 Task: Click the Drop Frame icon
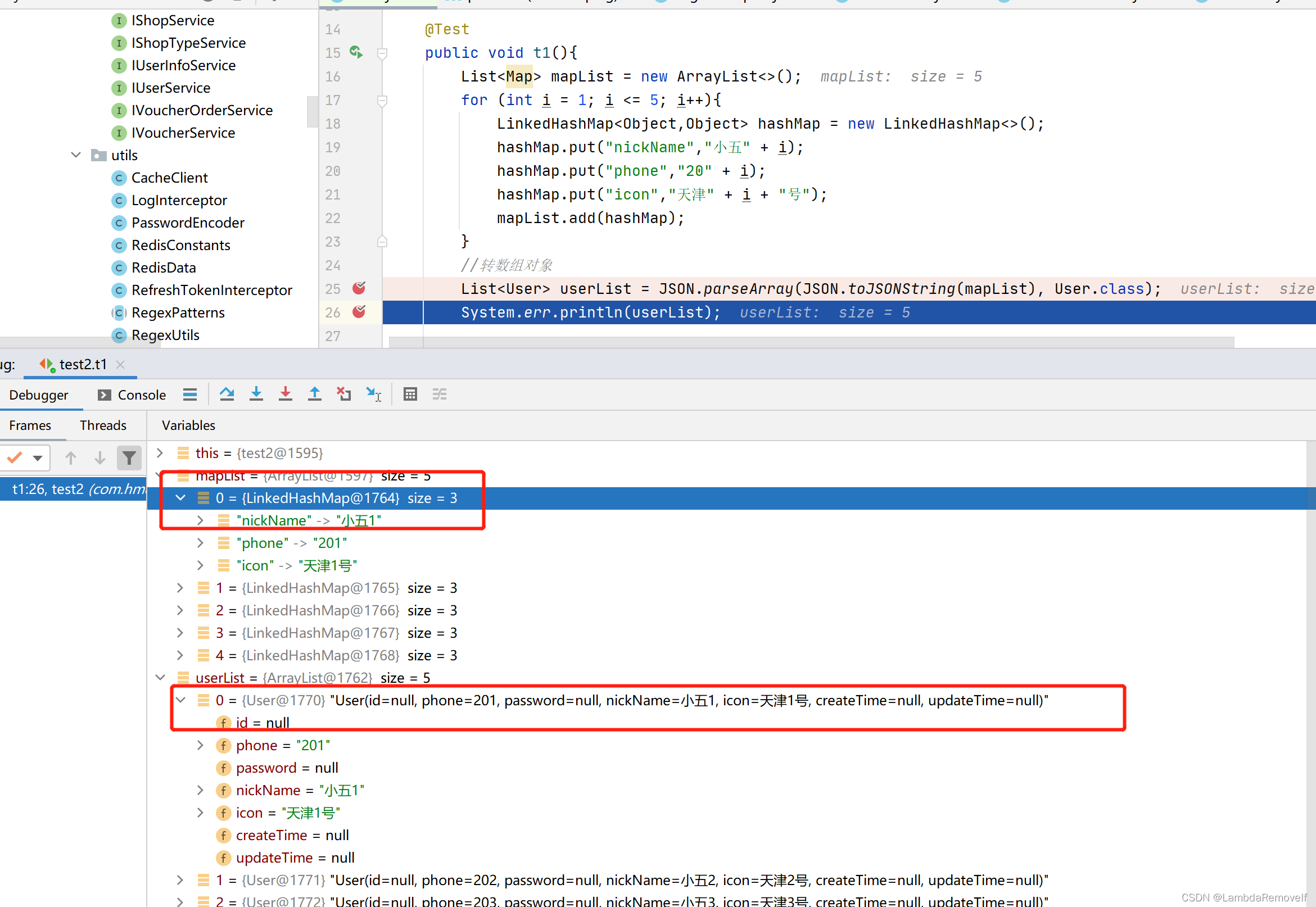coord(344,394)
